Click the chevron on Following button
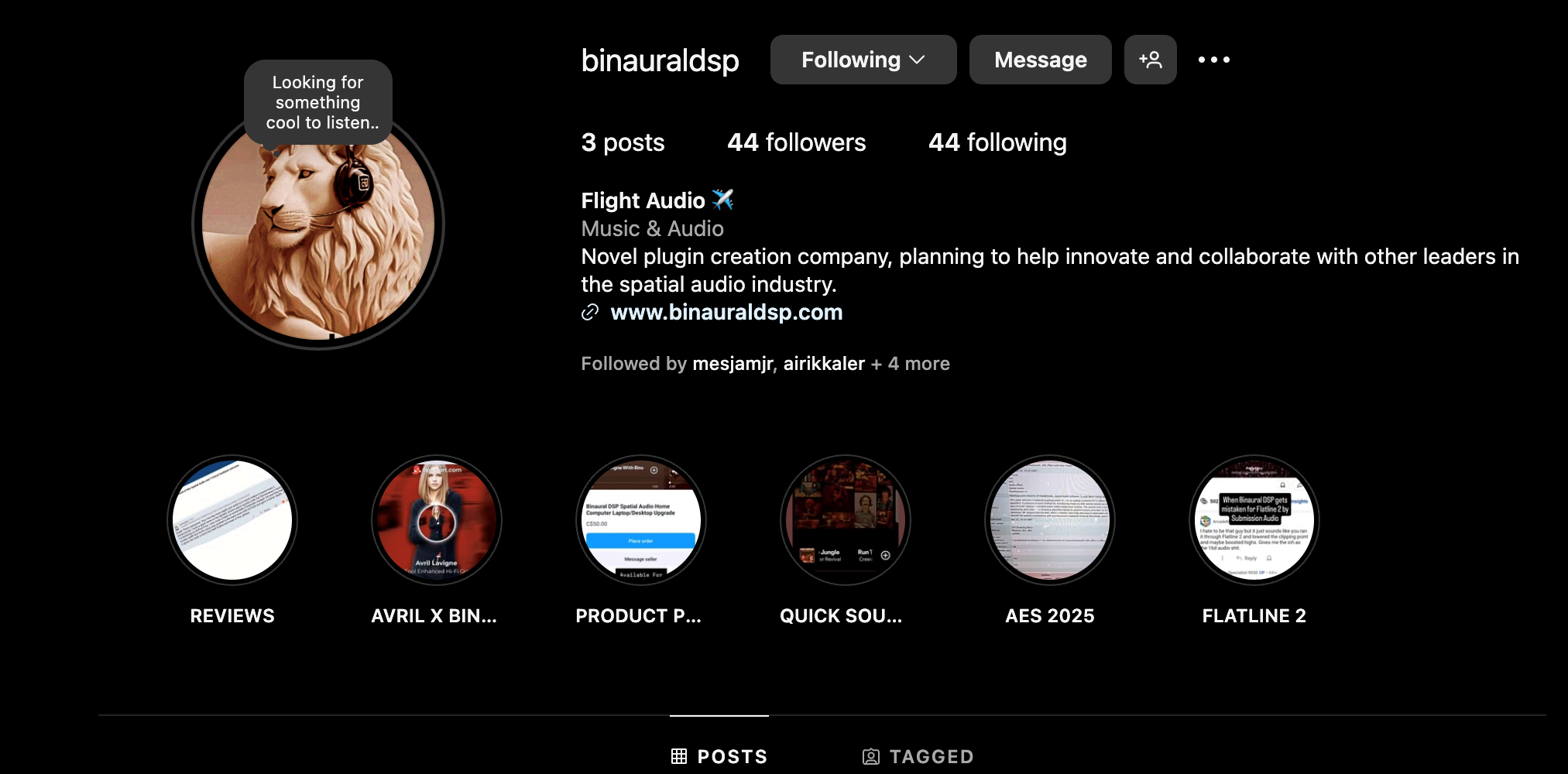The image size is (1568, 774). click(x=918, y=60)
